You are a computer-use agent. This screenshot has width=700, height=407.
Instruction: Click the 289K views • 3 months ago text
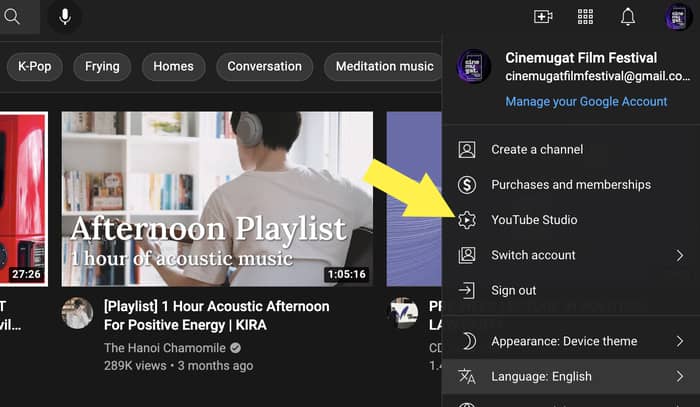click(179, 365)
